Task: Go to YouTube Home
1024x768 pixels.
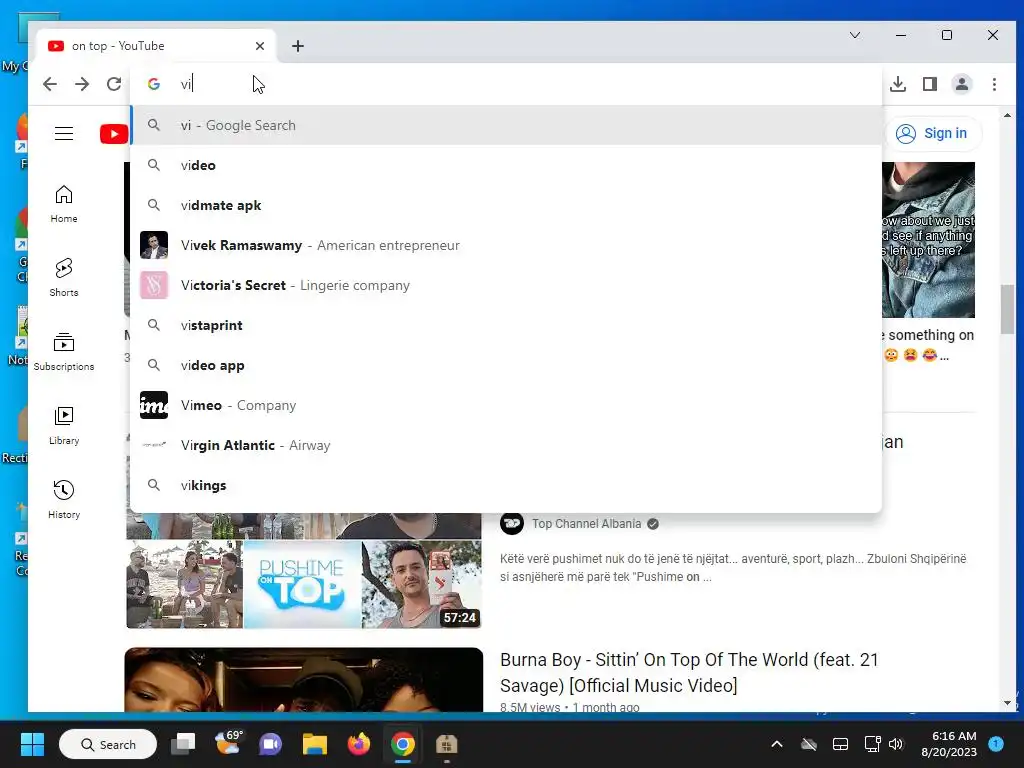Action: click(x=64, y=204)
